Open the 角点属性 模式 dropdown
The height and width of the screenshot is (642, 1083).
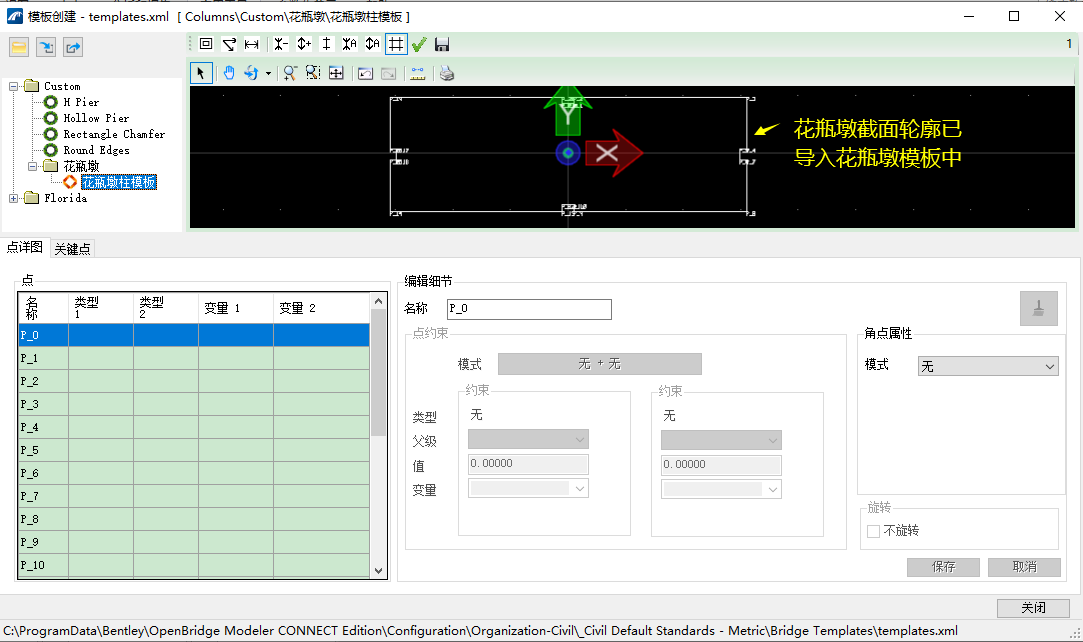click(x=988, y=366)
